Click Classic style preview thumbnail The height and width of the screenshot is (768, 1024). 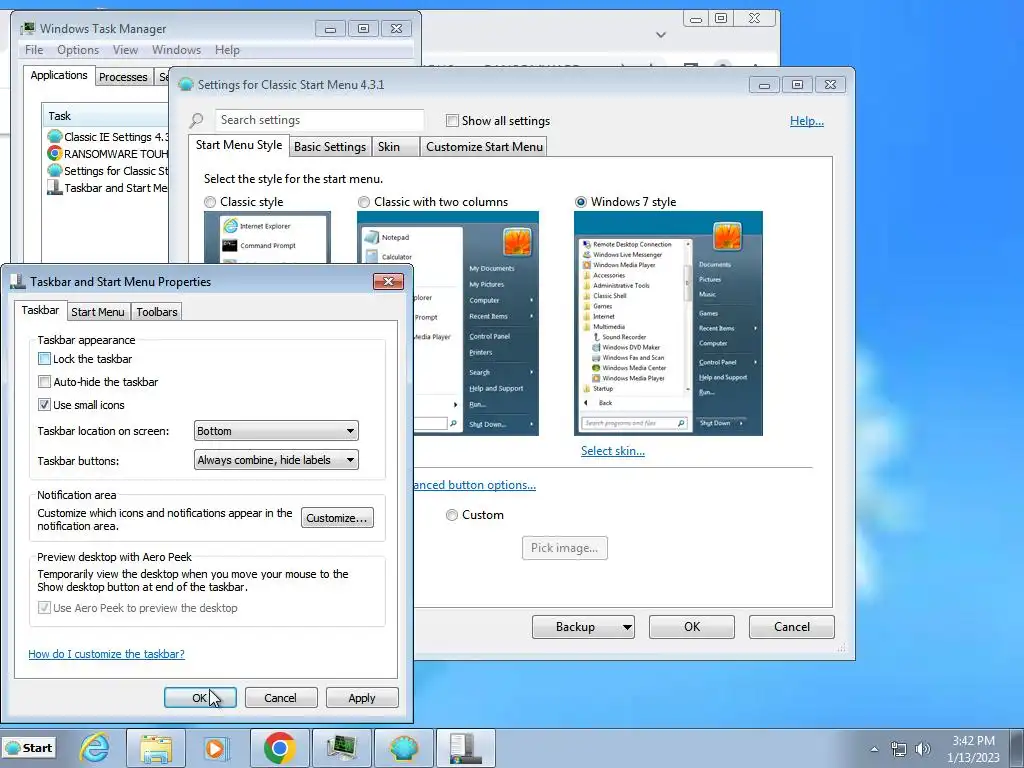[267, 237]
